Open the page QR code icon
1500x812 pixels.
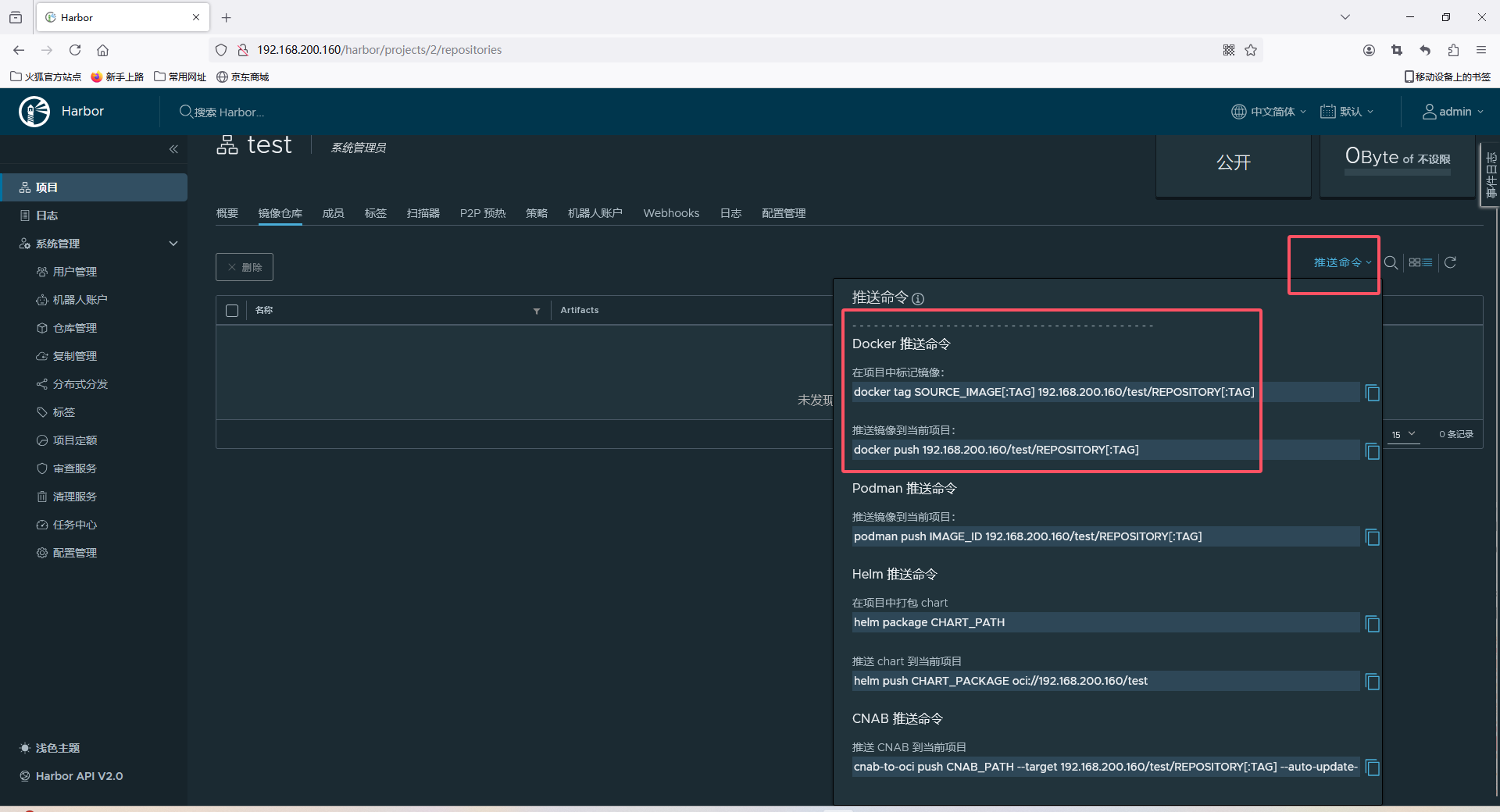[1229, 50]
